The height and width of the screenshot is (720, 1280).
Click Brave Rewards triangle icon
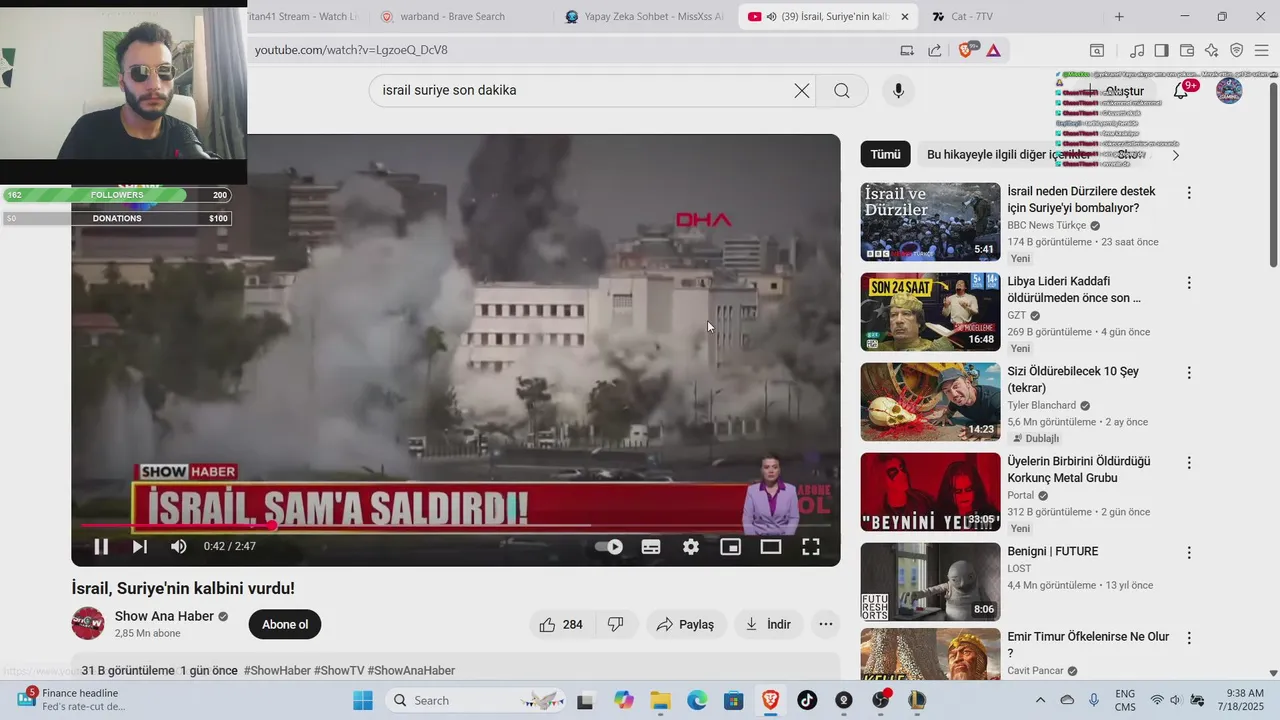pyautogui.click(x=993, y=50)
